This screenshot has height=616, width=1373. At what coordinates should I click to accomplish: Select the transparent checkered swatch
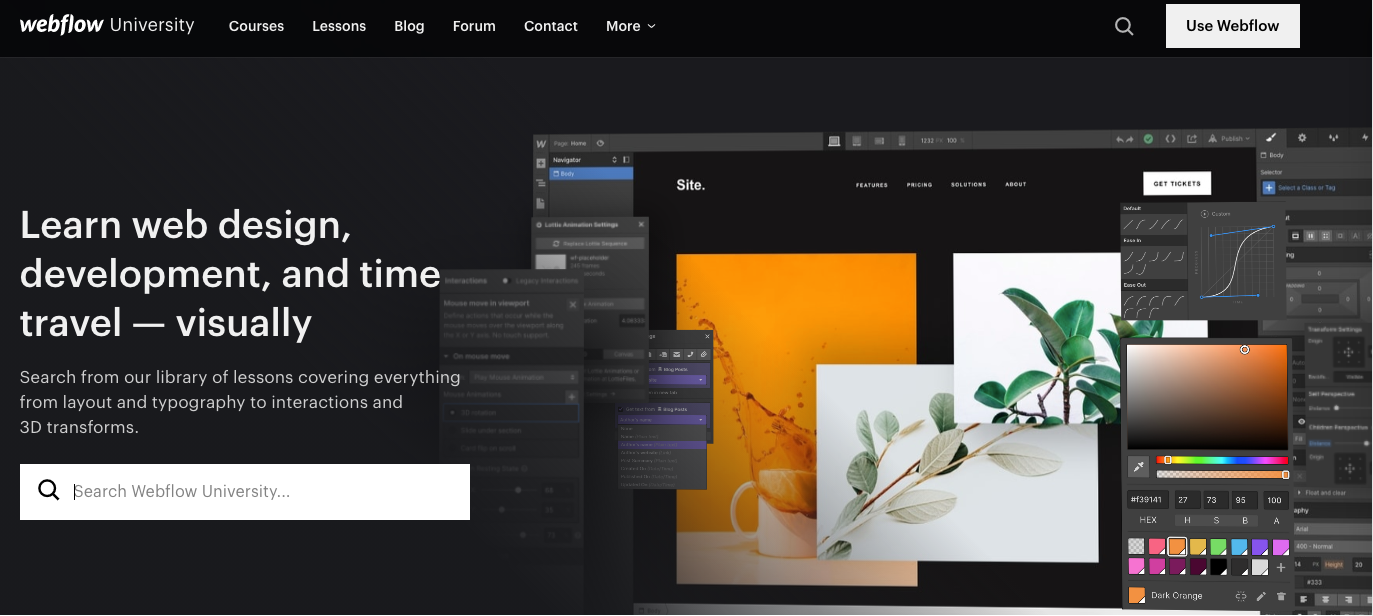click(x=1136, y=547)
